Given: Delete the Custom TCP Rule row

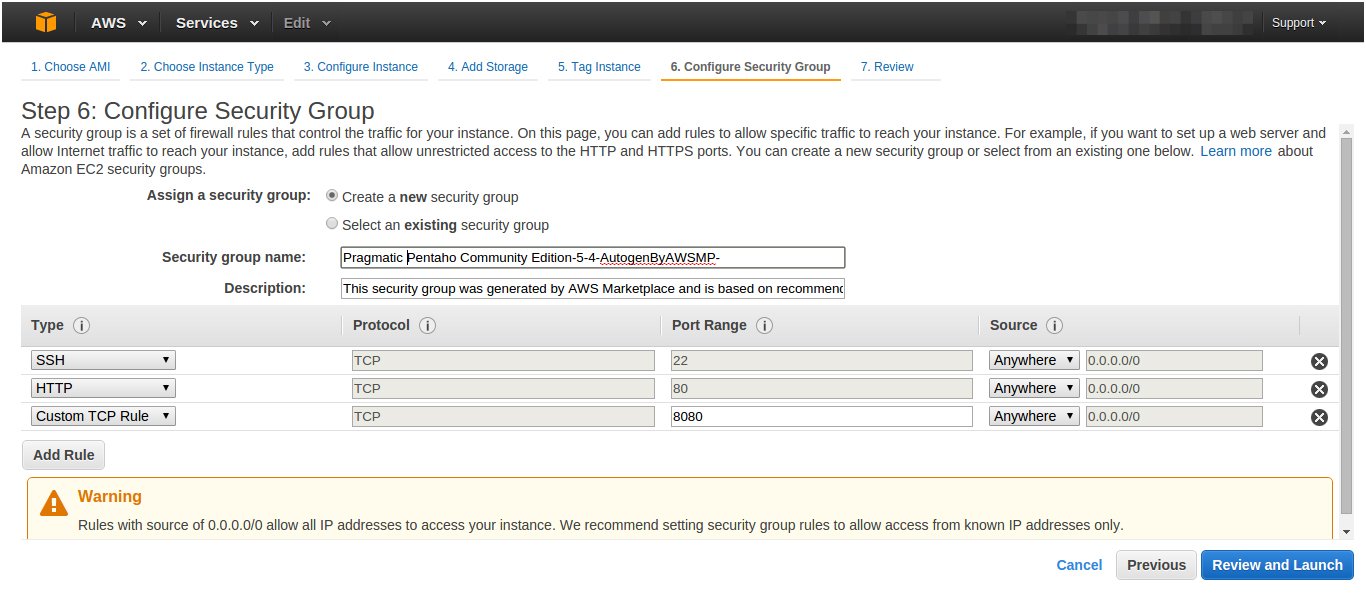Looking at the screenshot, I should [x=1319, y=417].
